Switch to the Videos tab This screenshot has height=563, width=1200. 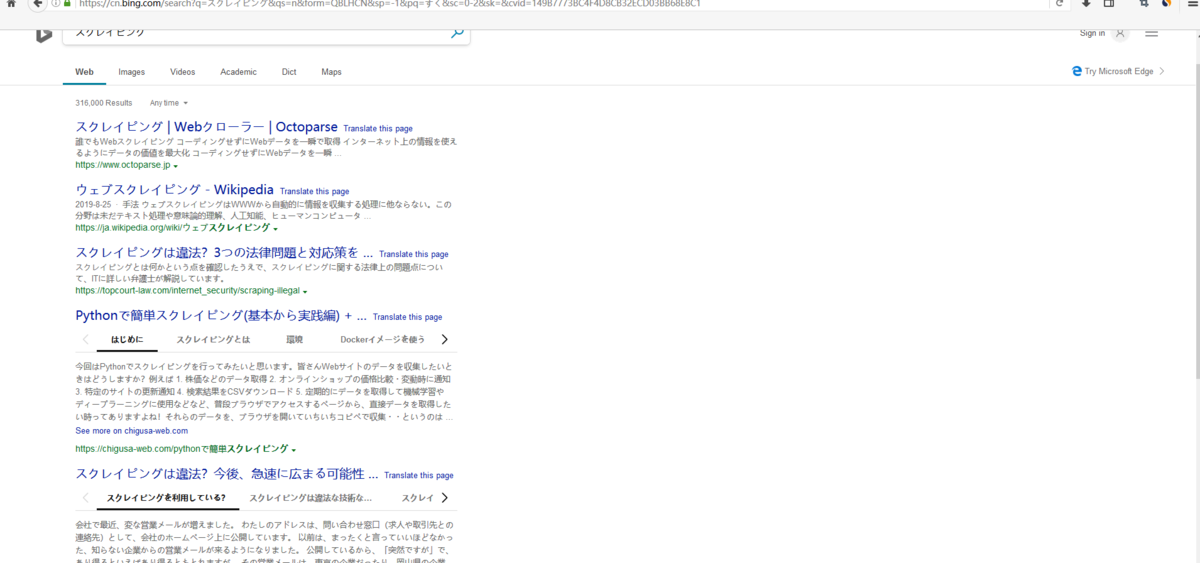click(x=183, y=72)
